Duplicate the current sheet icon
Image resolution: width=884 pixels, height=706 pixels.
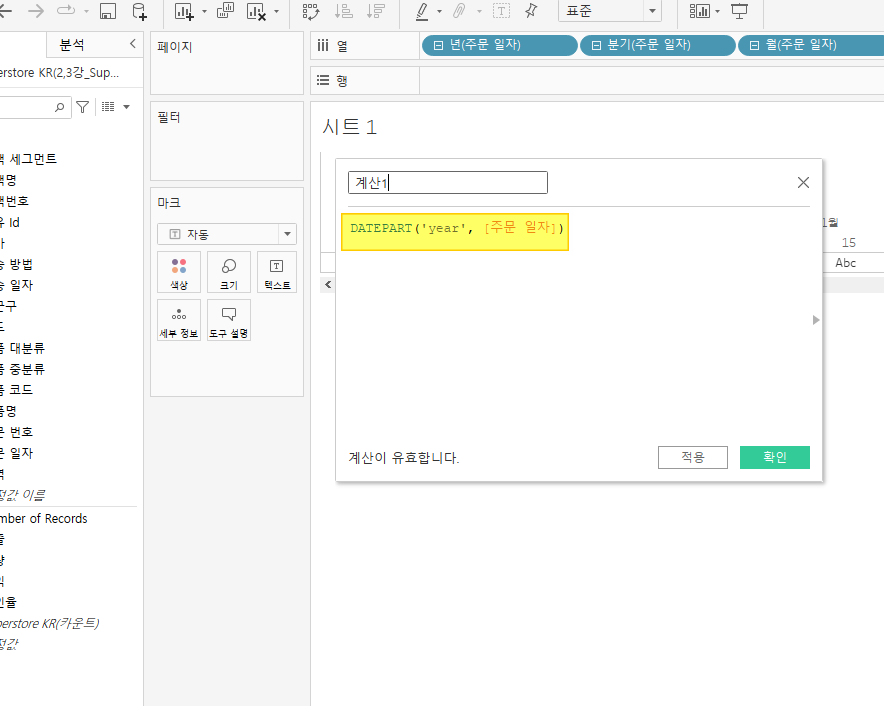225,11
